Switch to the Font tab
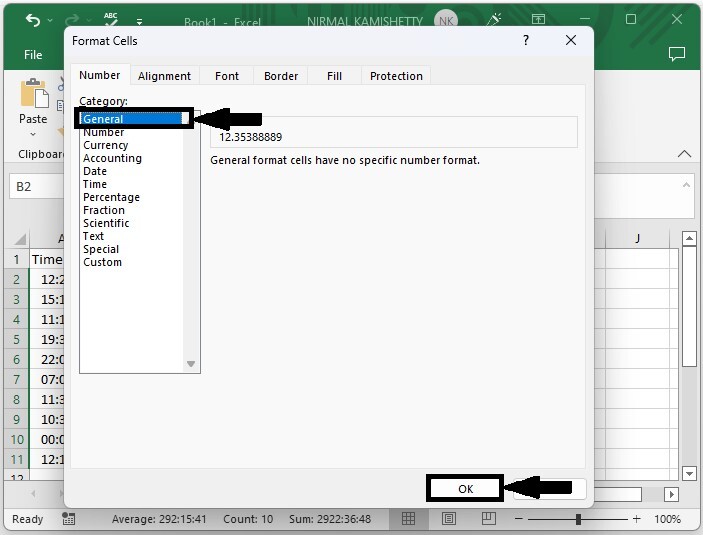 pyautogui.click(x=227, y=76)
